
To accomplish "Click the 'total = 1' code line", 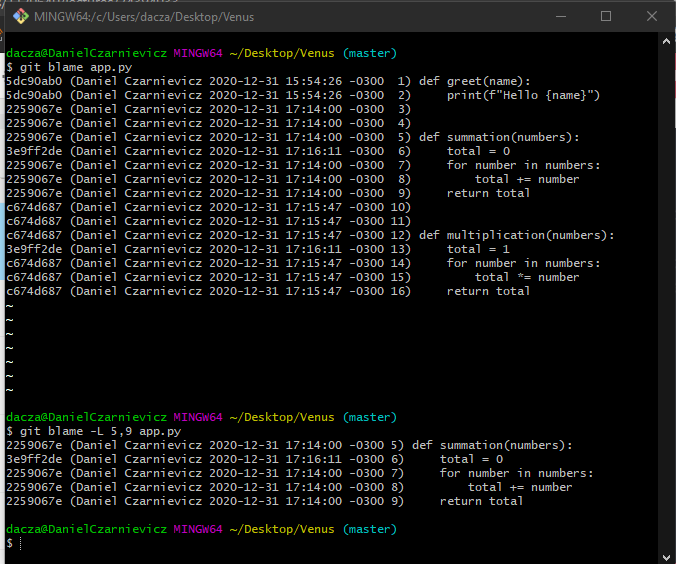I will click(x=478, y=249).
